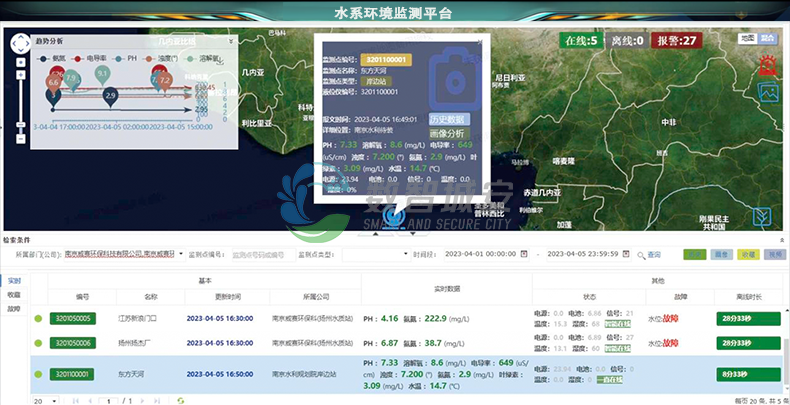This screenshot has width=790, height=405.
Task: Click the start time input field
Action: tap(487, 254)
